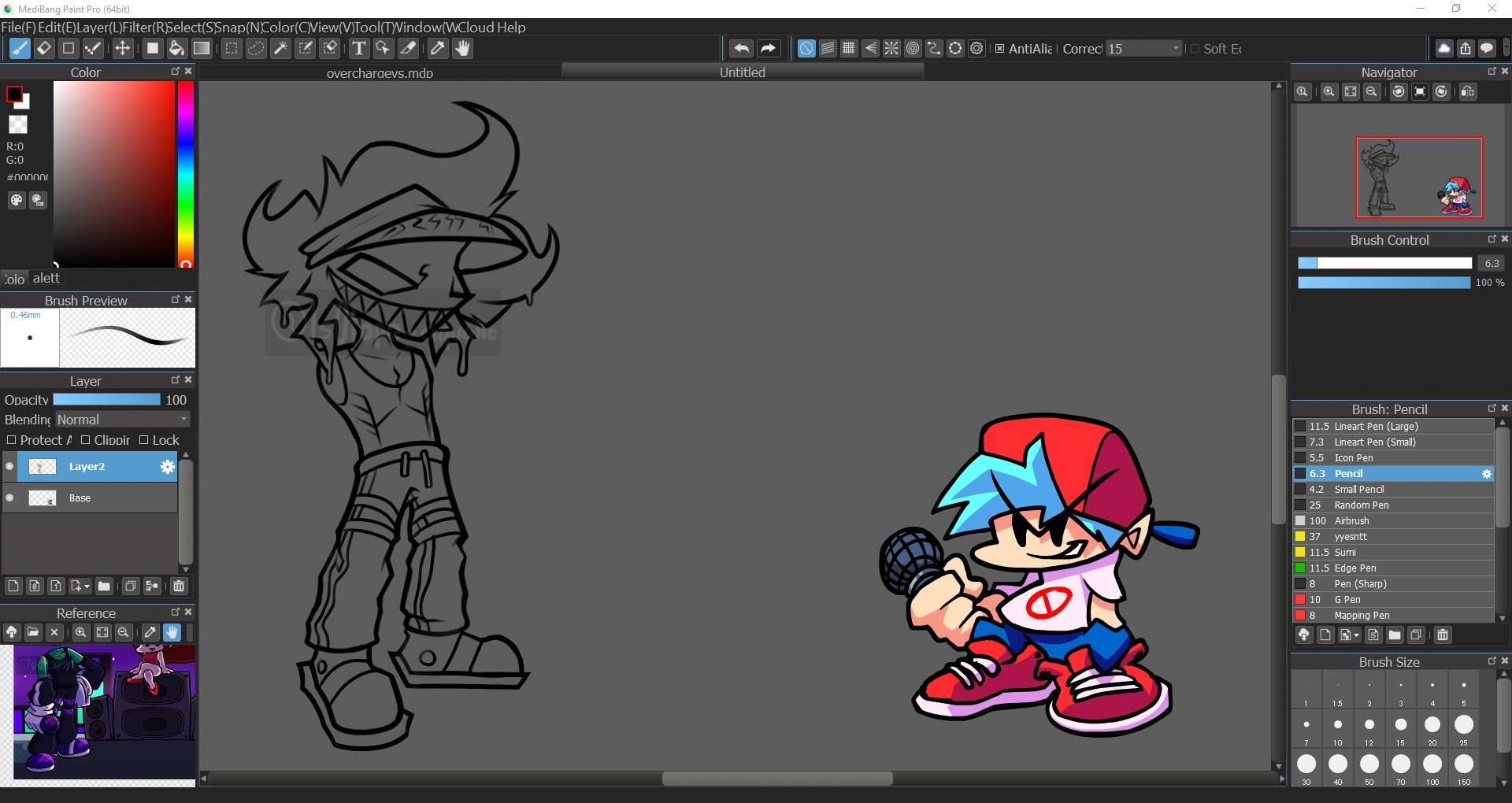The image size is (1512, 803).
Task: Open the Blending mode Normal dropdown
Action: point(122,420)
